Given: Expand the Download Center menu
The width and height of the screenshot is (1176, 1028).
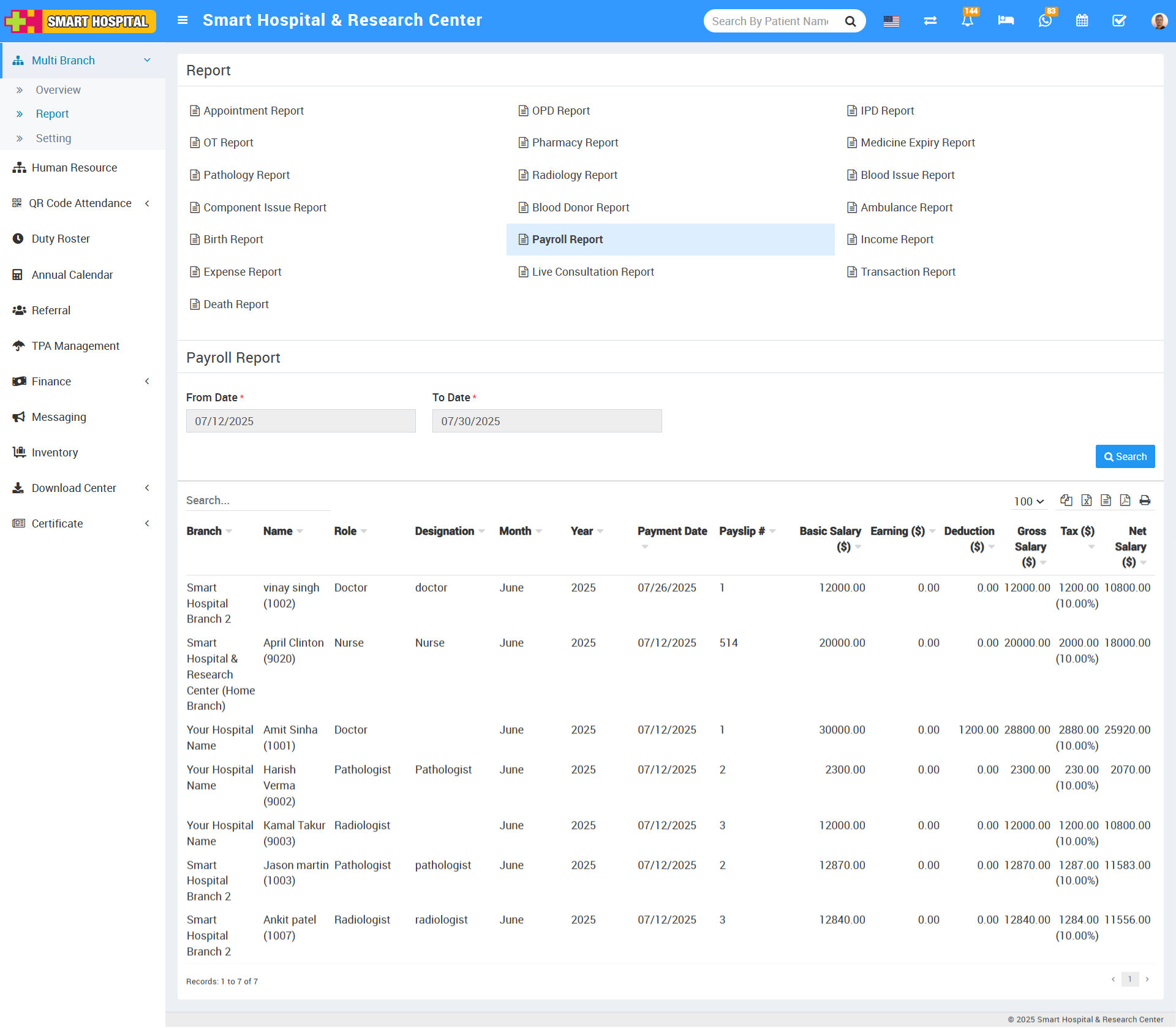Looking at the screenshot, I should coord(83,488).
